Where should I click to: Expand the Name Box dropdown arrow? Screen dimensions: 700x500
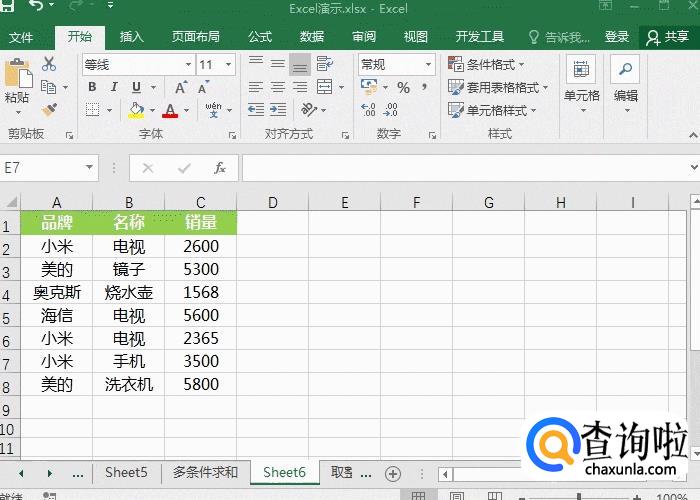point(89,167)
